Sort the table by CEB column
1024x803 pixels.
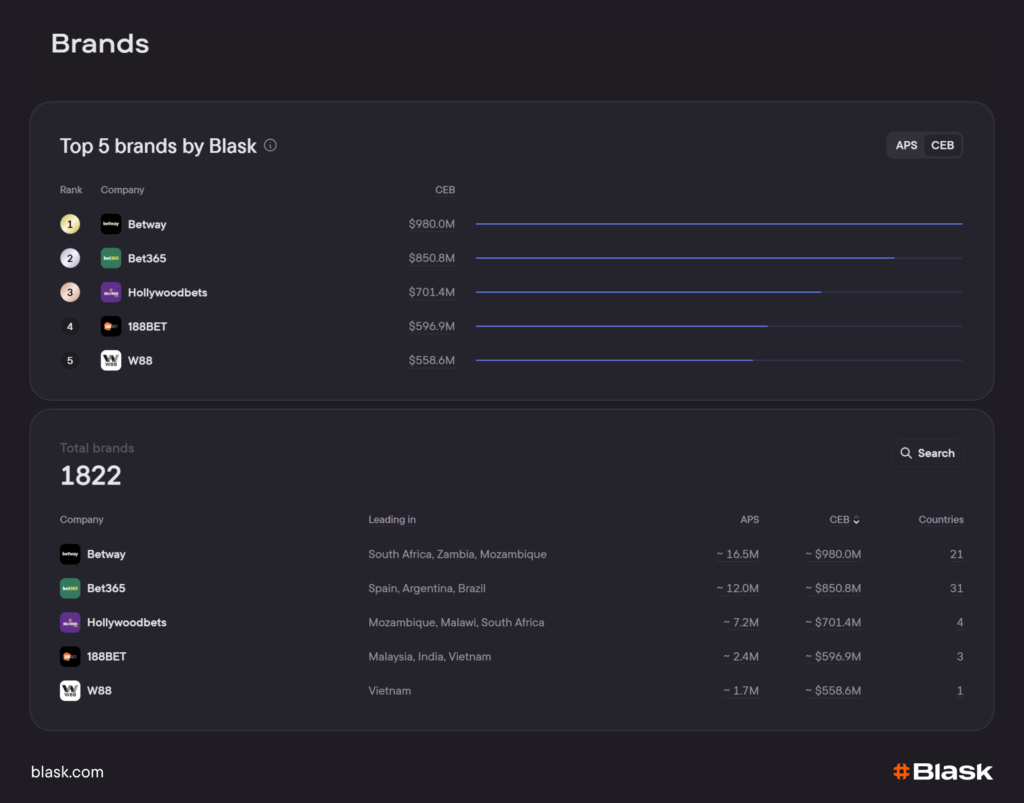click(x=844, y=520)
